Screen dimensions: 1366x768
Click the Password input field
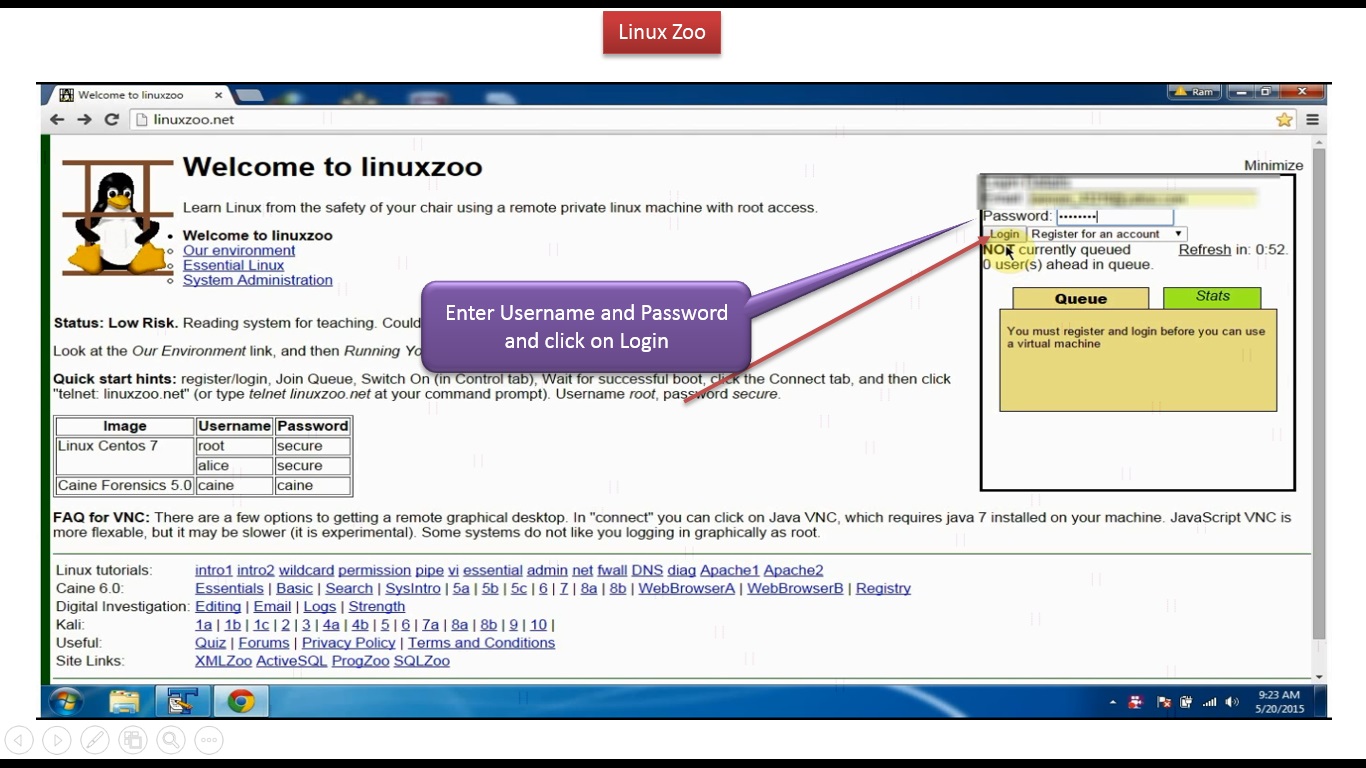point(1114,216)
